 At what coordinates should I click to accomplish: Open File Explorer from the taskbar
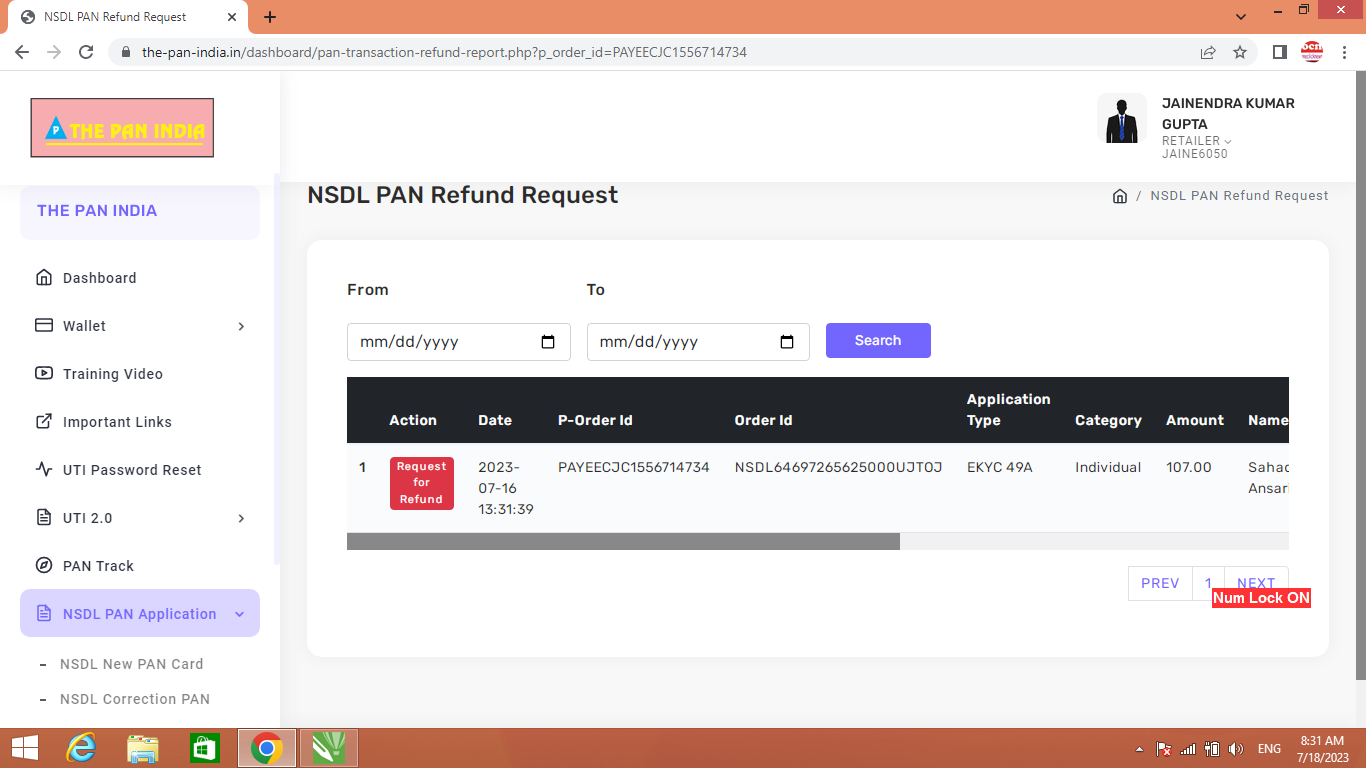(x=143, y=748)
